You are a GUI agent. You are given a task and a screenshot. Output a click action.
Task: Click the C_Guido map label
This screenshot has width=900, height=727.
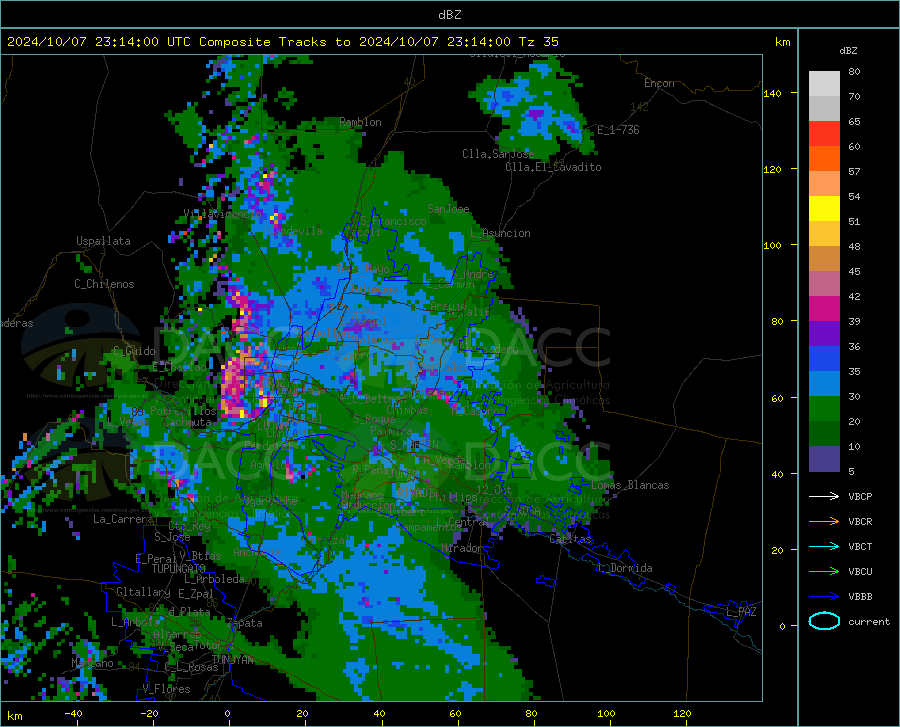click(134, 351)
